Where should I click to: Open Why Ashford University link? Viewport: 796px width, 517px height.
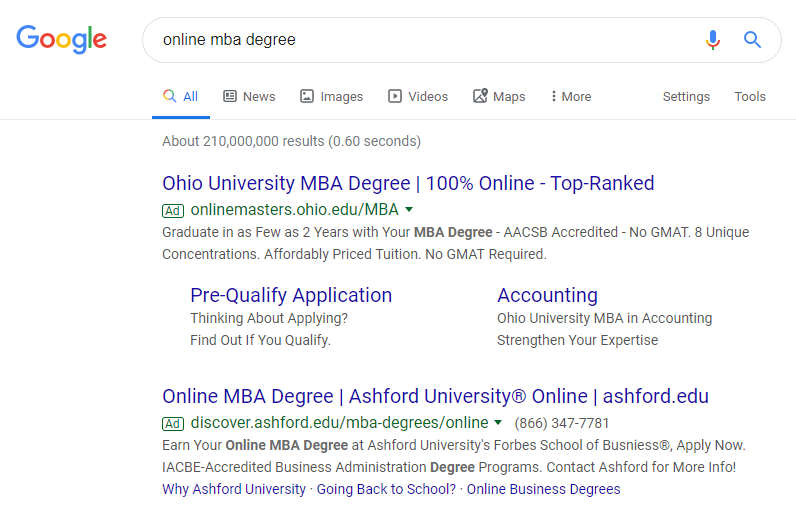point(234,489)
